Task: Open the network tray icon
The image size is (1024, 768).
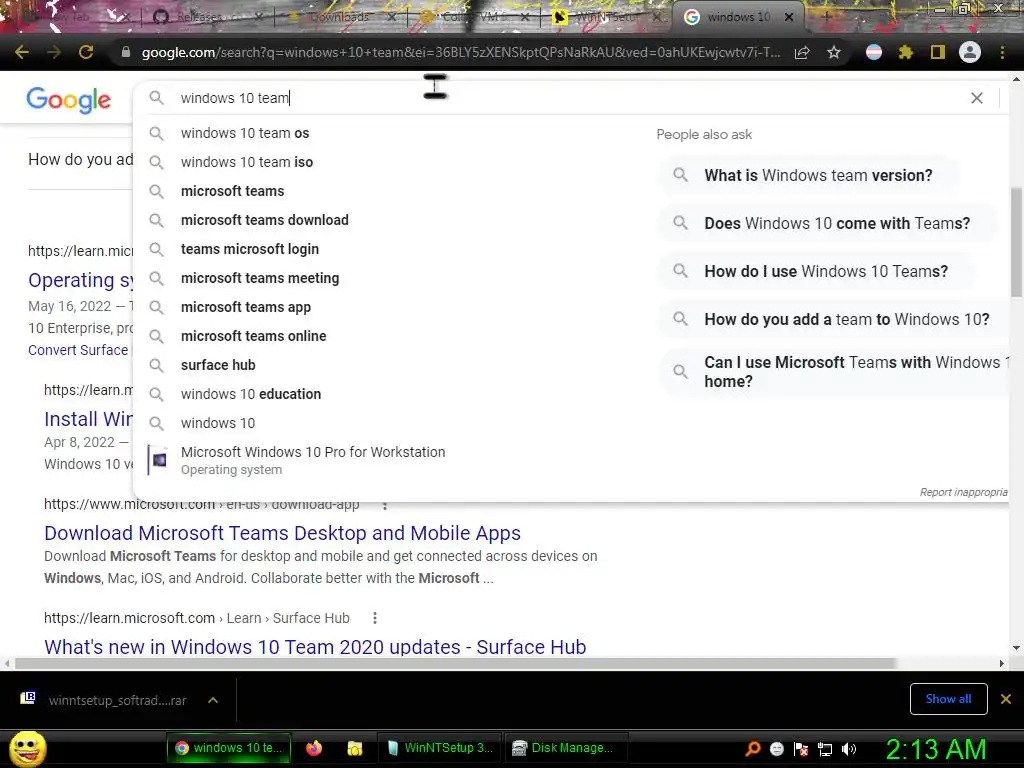Action: pos(825,749)
